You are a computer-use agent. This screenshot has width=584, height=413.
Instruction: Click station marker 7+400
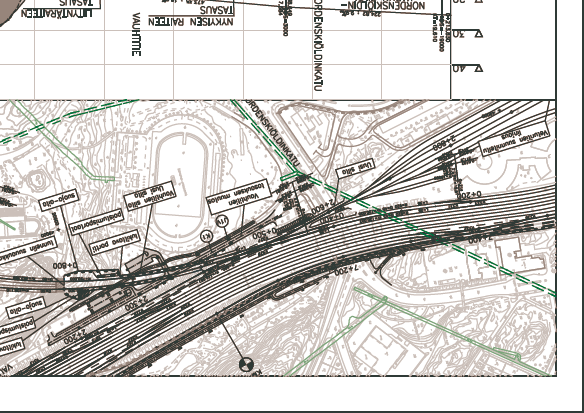[x=480, y=239]
